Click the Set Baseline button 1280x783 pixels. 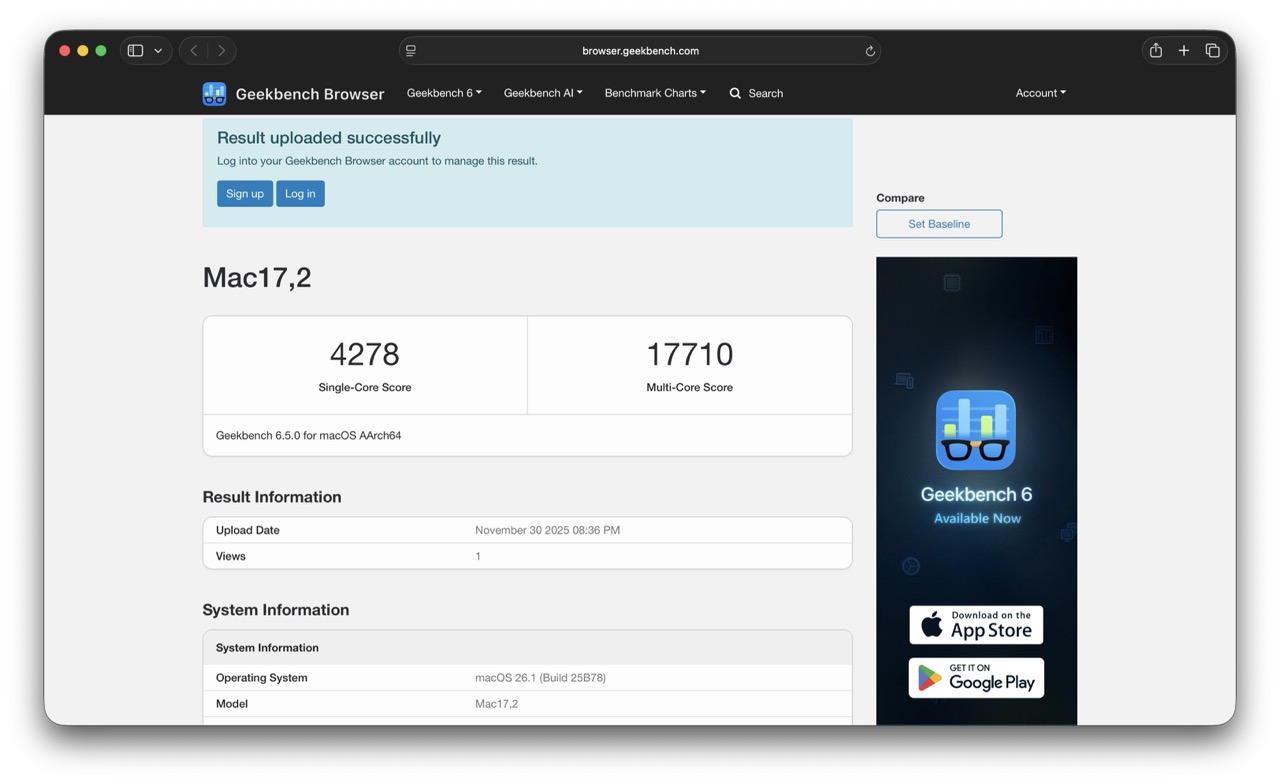point(939,224)
